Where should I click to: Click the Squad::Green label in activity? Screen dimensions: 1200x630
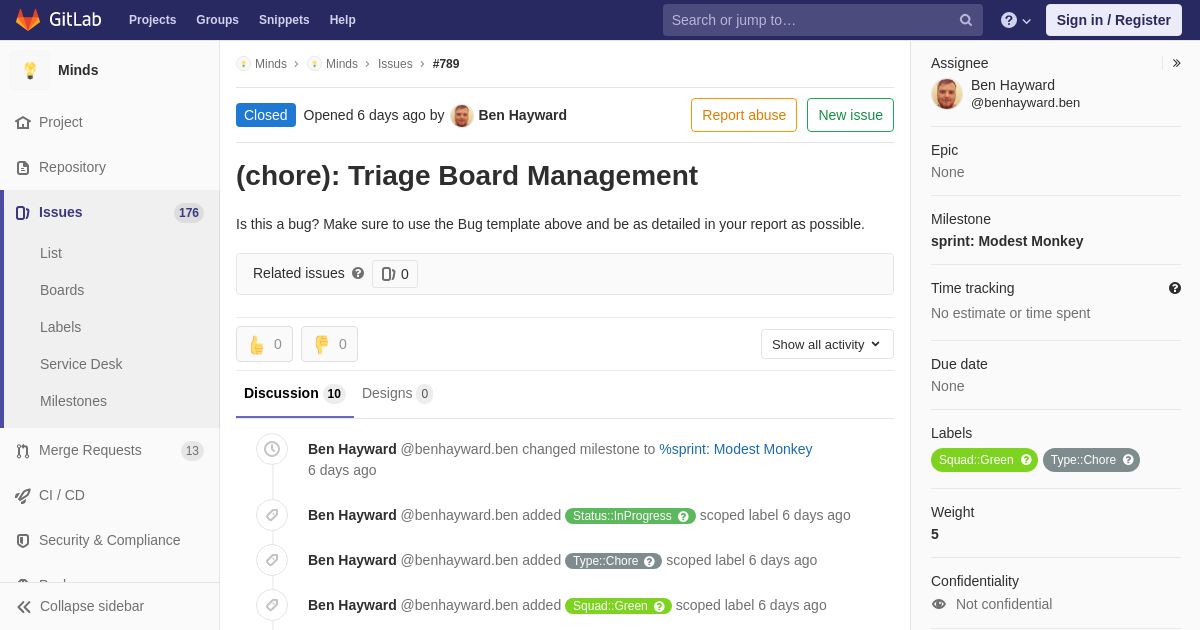coord(618,606)
